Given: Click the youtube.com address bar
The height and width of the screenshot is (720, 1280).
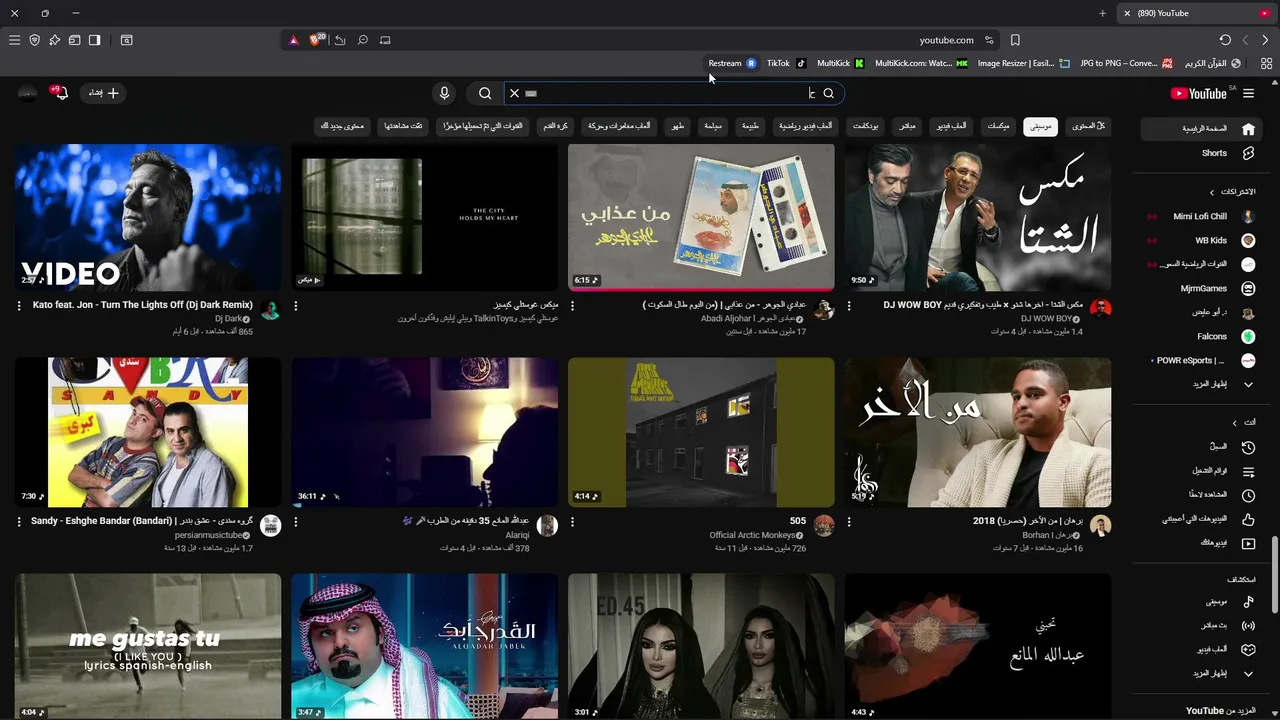Looking at the screenshot, I should tap(946, 40).
